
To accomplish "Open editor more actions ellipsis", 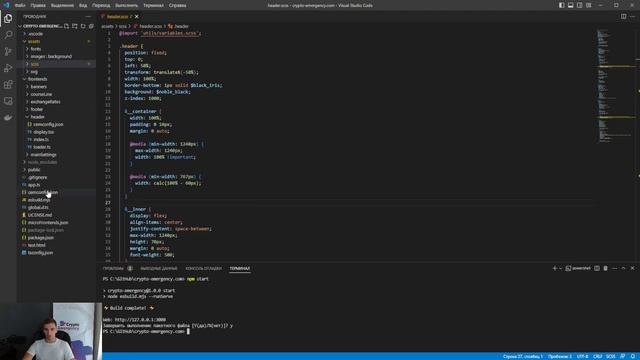I will pos(632,16).
